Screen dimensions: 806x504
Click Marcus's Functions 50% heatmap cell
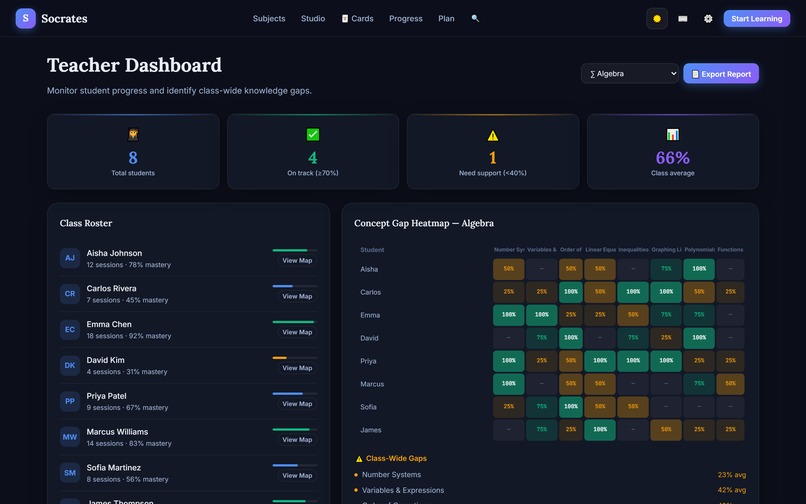pyautogui.click(x=730, y=384)
